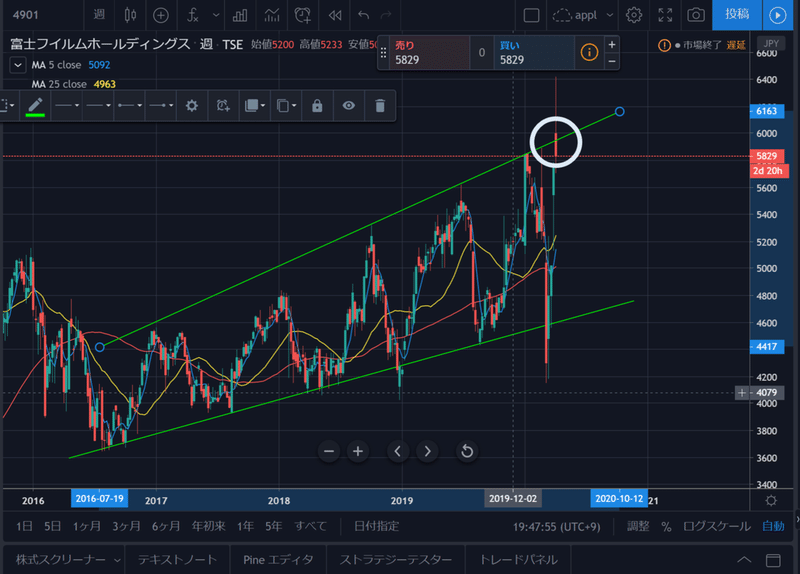Open the weekly interval selector 週
The image size is (800, 574).
click(99, 15)
